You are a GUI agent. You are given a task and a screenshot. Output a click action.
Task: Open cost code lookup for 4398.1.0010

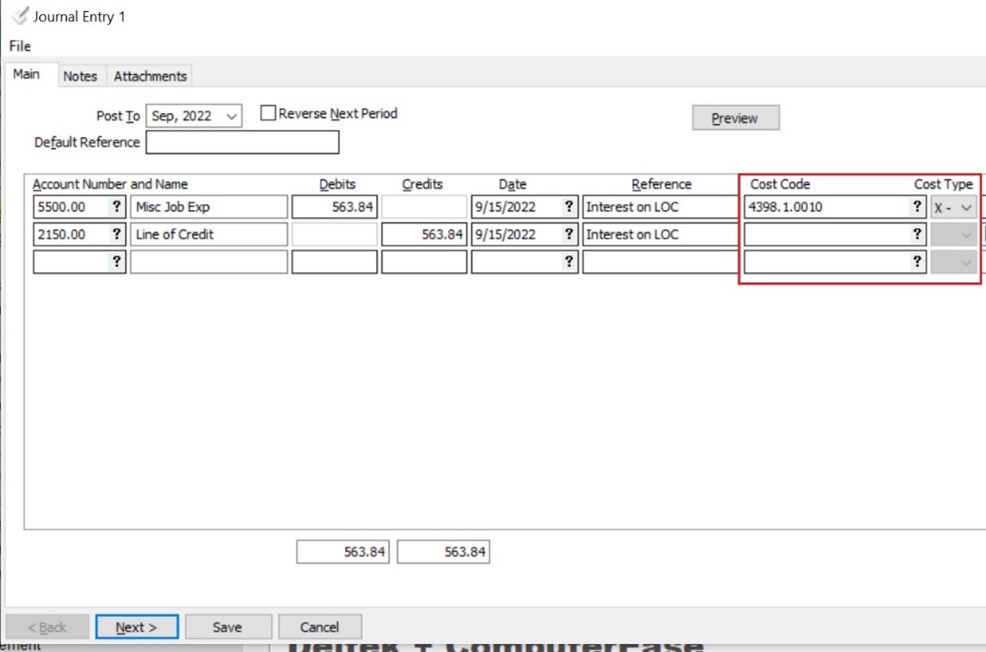coord(916,208)
